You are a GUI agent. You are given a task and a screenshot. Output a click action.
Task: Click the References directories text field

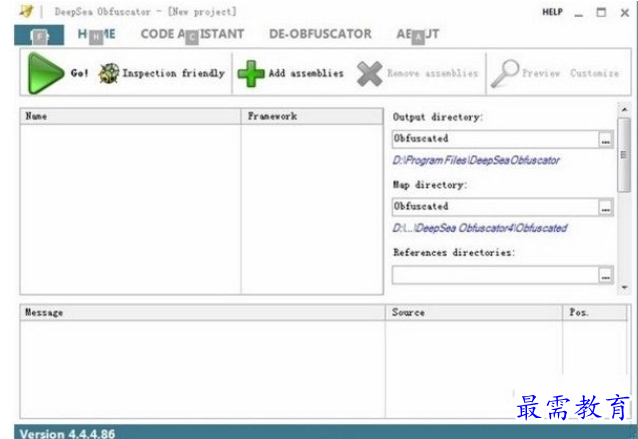(x=495, y=275)
